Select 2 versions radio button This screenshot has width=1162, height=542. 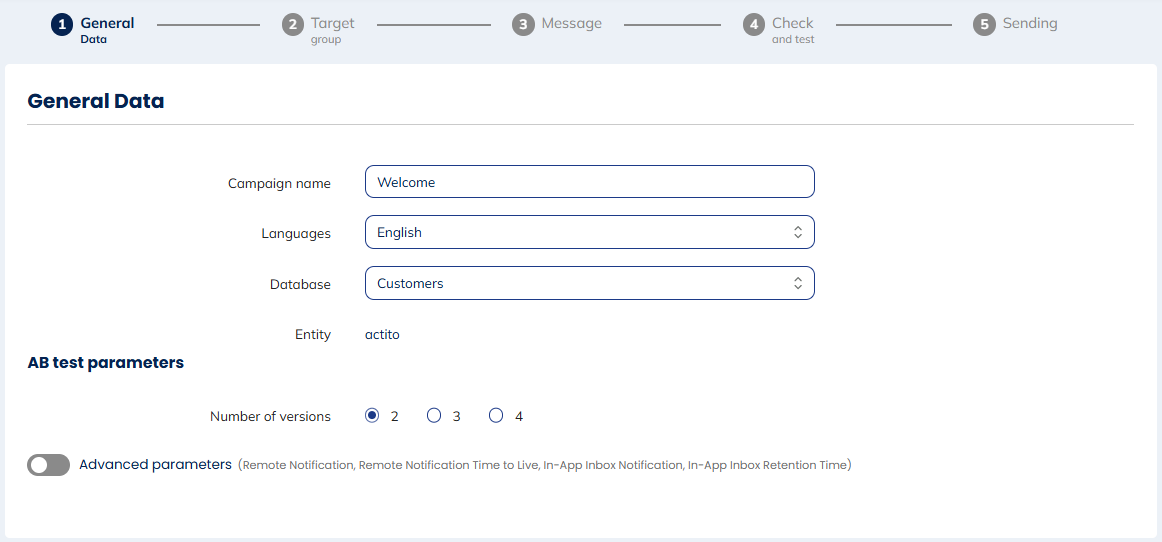(x=373, y=416)
